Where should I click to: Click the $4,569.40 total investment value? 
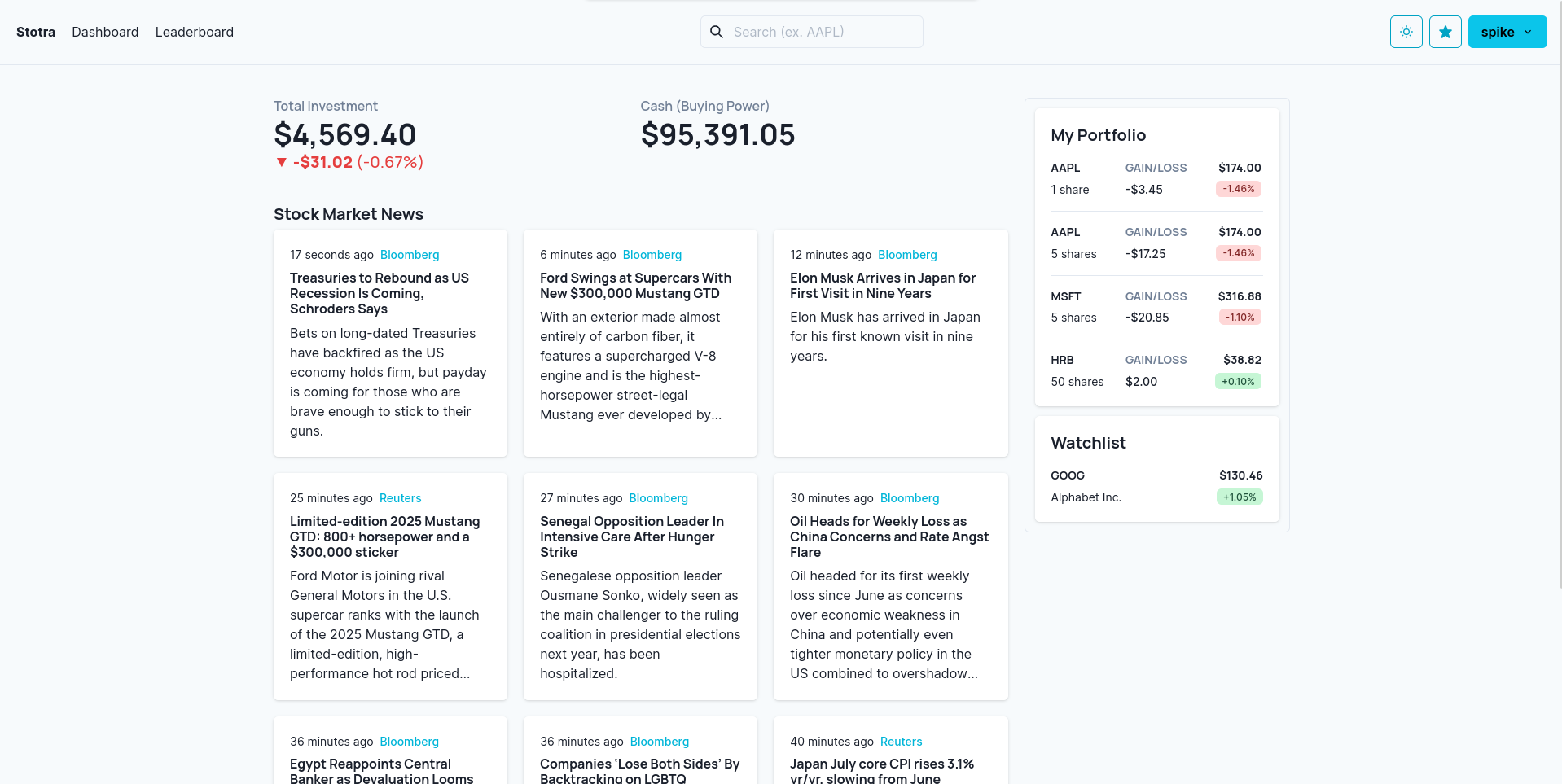(x=345, y=135)
